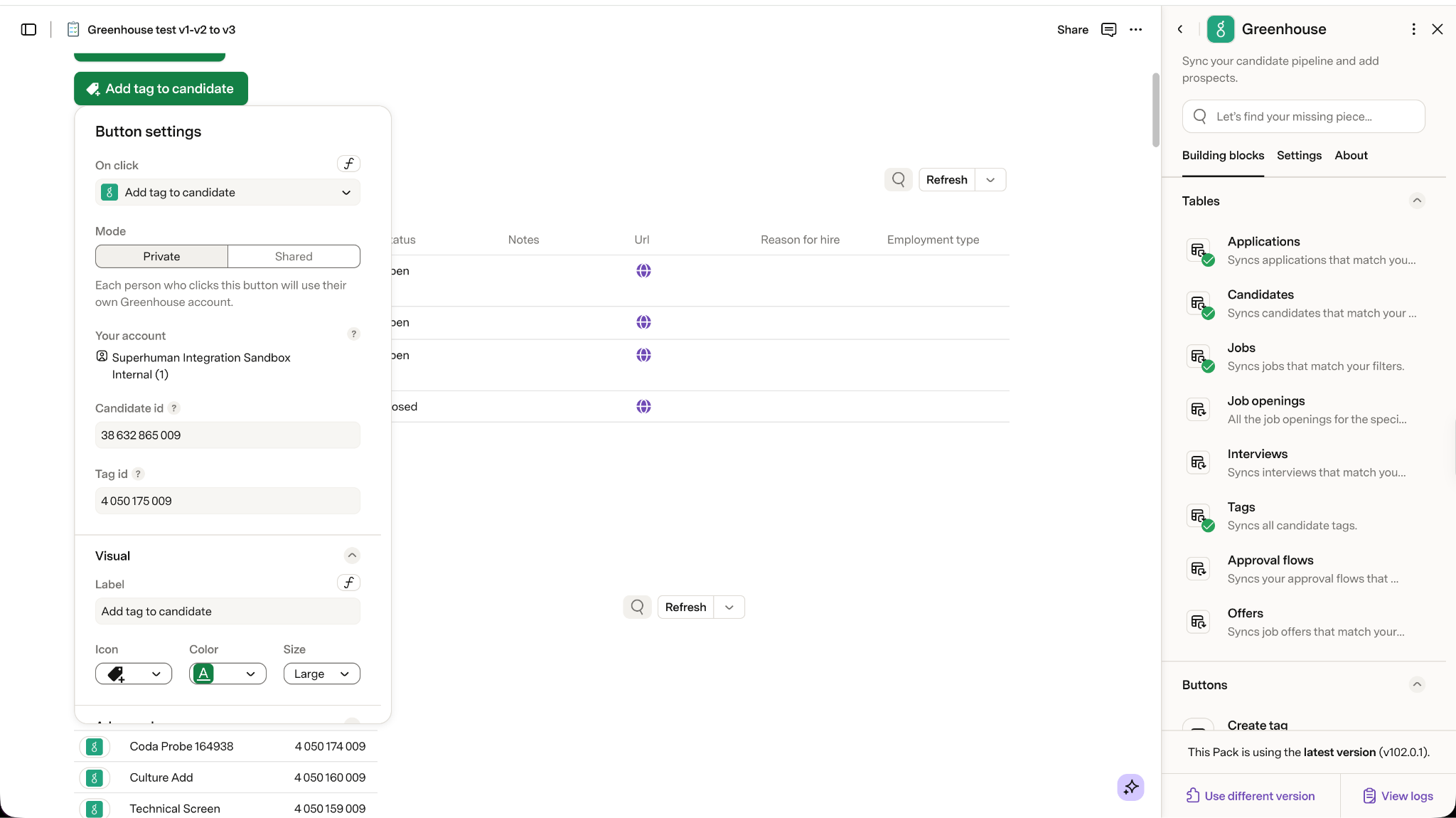The image size is (1456, 818).
Task: Open lower Refresh dropdown arrow
Action: point(729,607)
